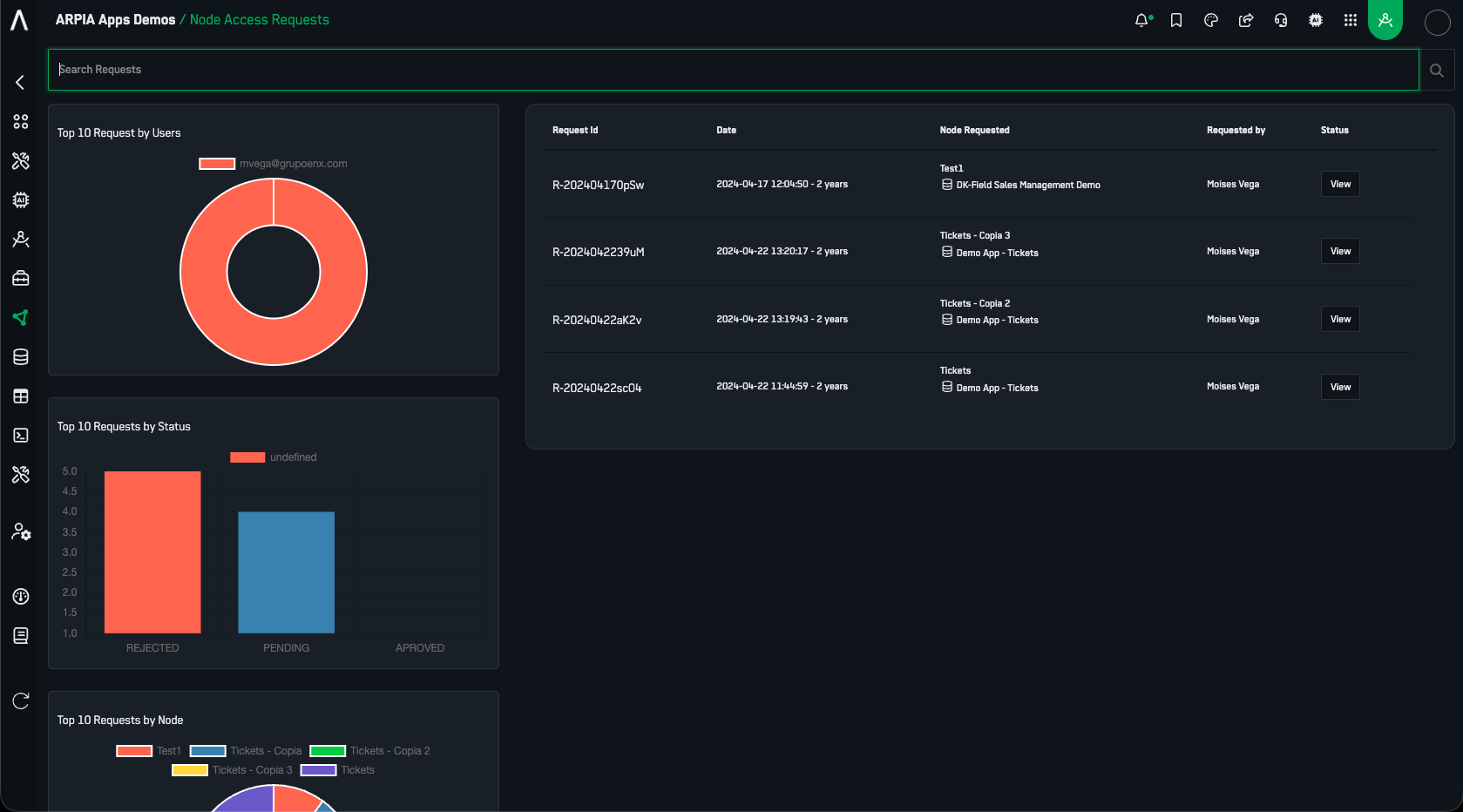Click the refresh arrow icon in the sidebar
This screenshot has height=812, width=1463.
[21, 701]
